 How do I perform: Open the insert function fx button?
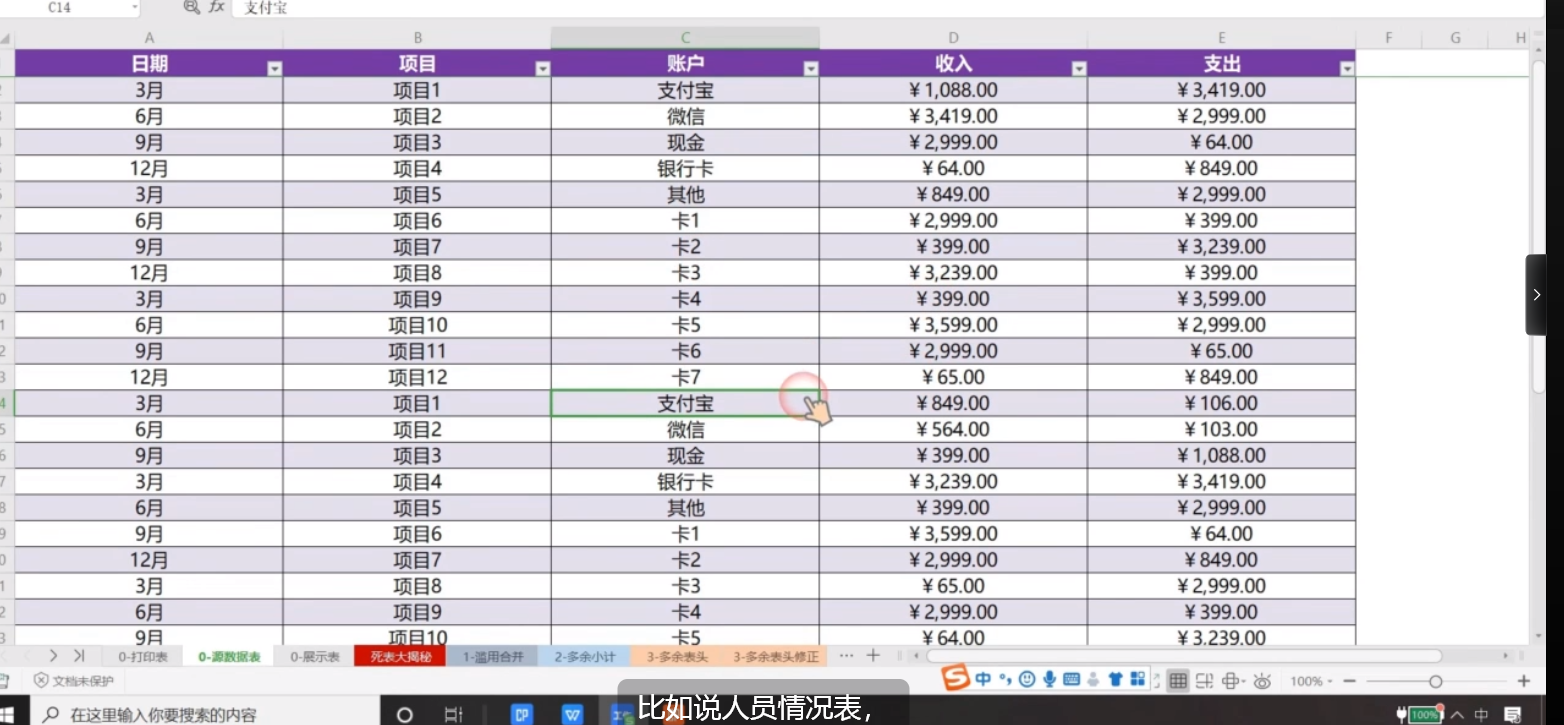(217, 7)
